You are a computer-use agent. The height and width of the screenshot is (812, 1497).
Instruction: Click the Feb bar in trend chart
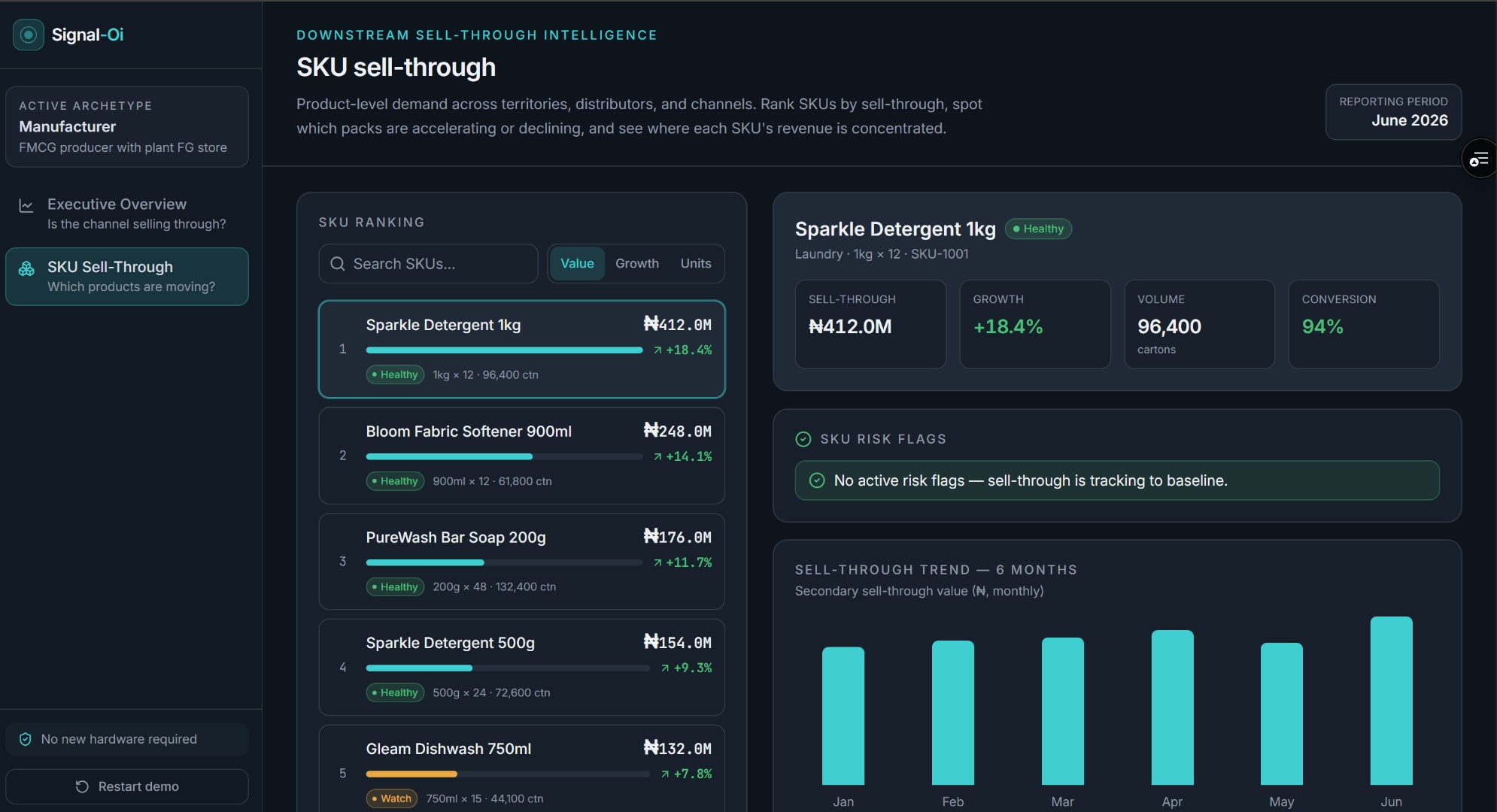953,713
